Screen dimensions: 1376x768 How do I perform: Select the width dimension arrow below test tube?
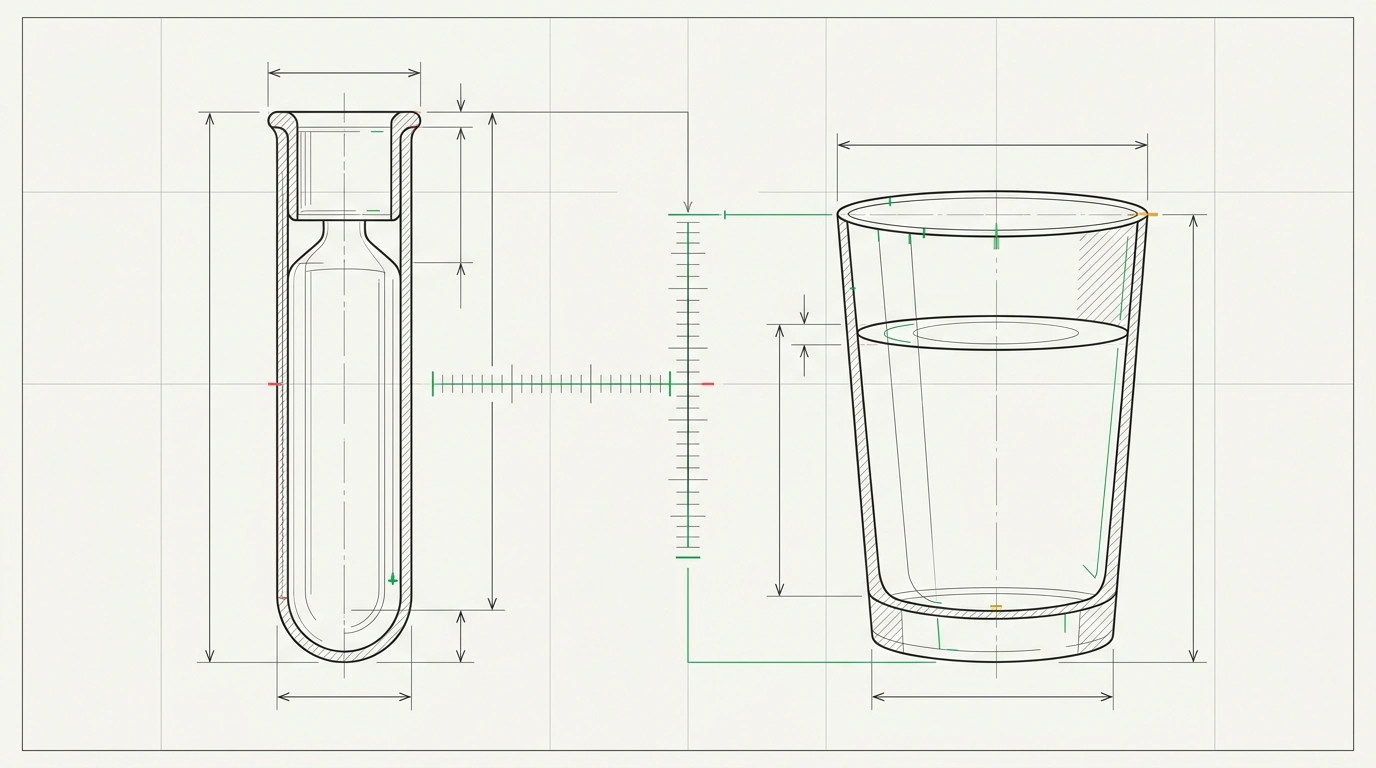coord(344,696)
